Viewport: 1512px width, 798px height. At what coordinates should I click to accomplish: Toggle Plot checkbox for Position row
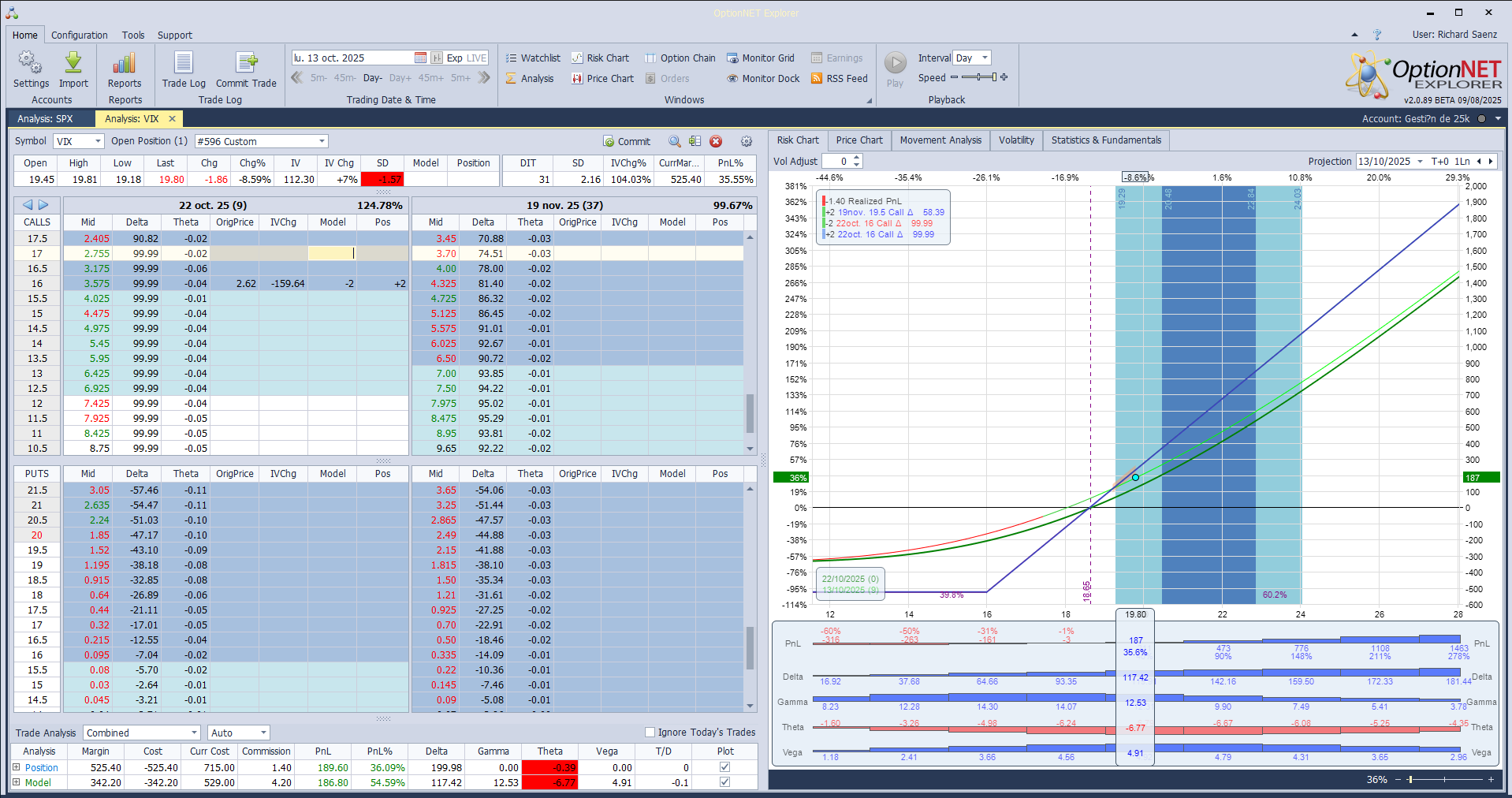coord(725,766)
